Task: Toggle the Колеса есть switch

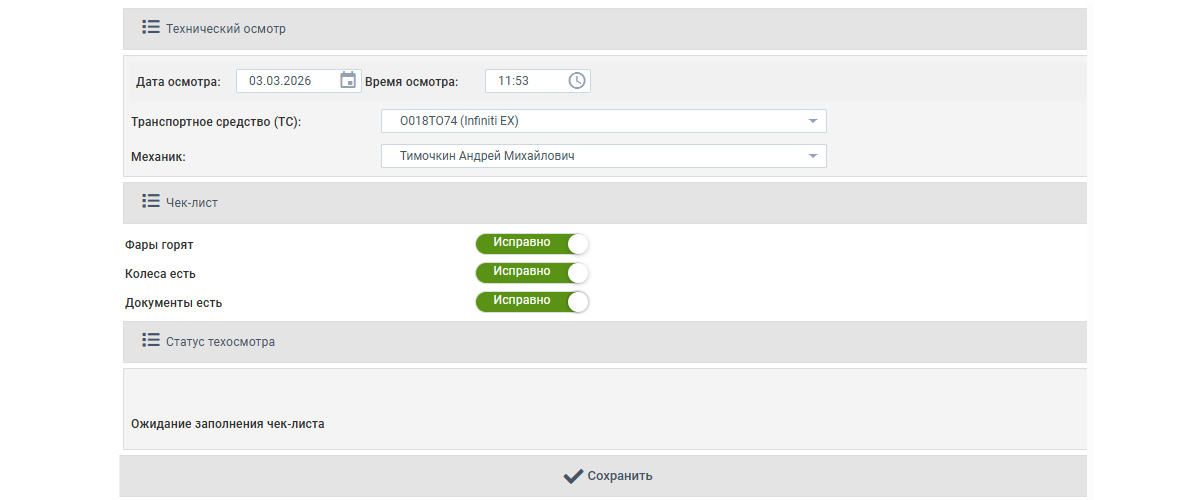Action: (x=532, y=273)
